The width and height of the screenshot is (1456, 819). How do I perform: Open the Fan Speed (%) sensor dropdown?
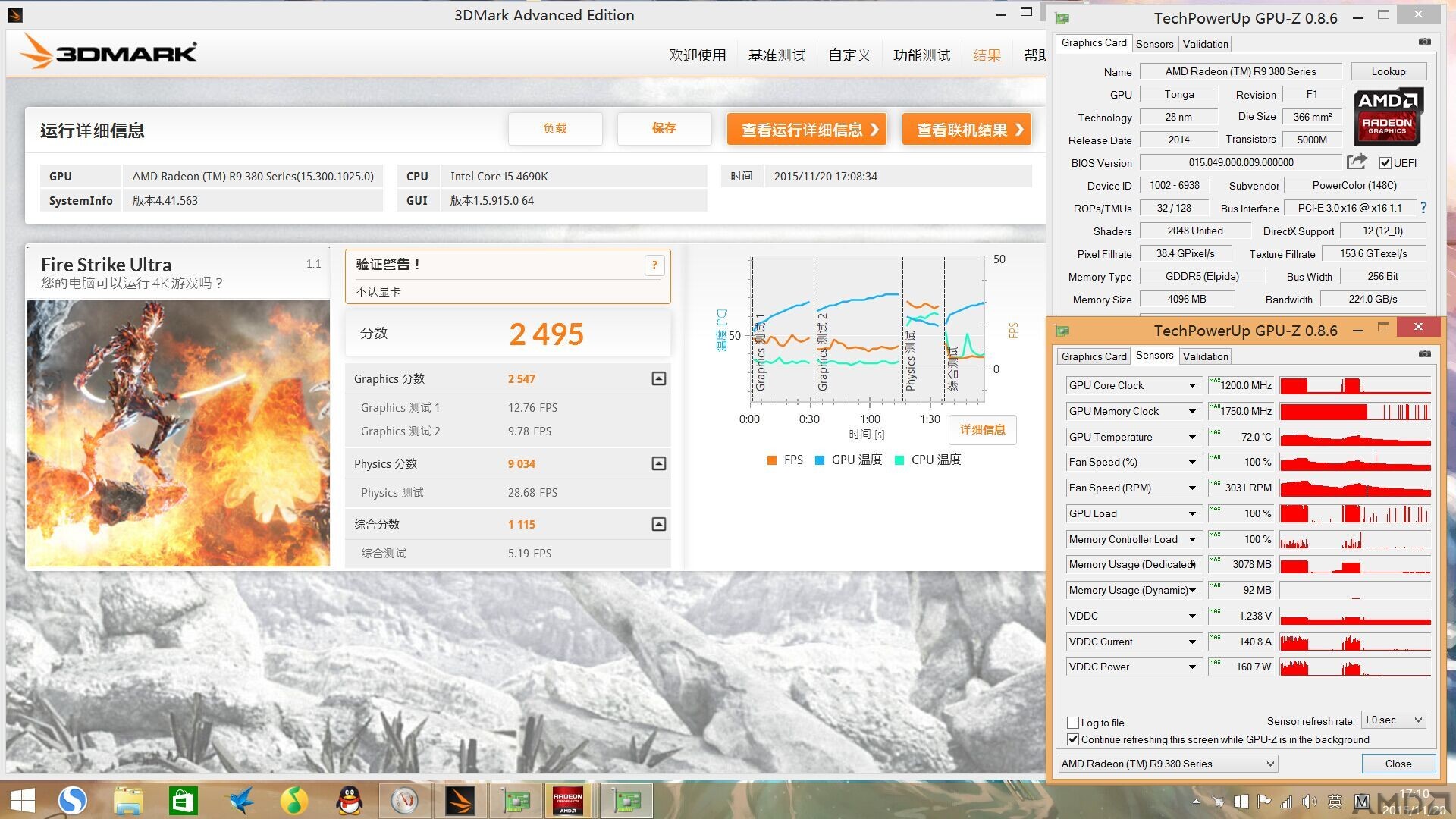click(1192, 463)
